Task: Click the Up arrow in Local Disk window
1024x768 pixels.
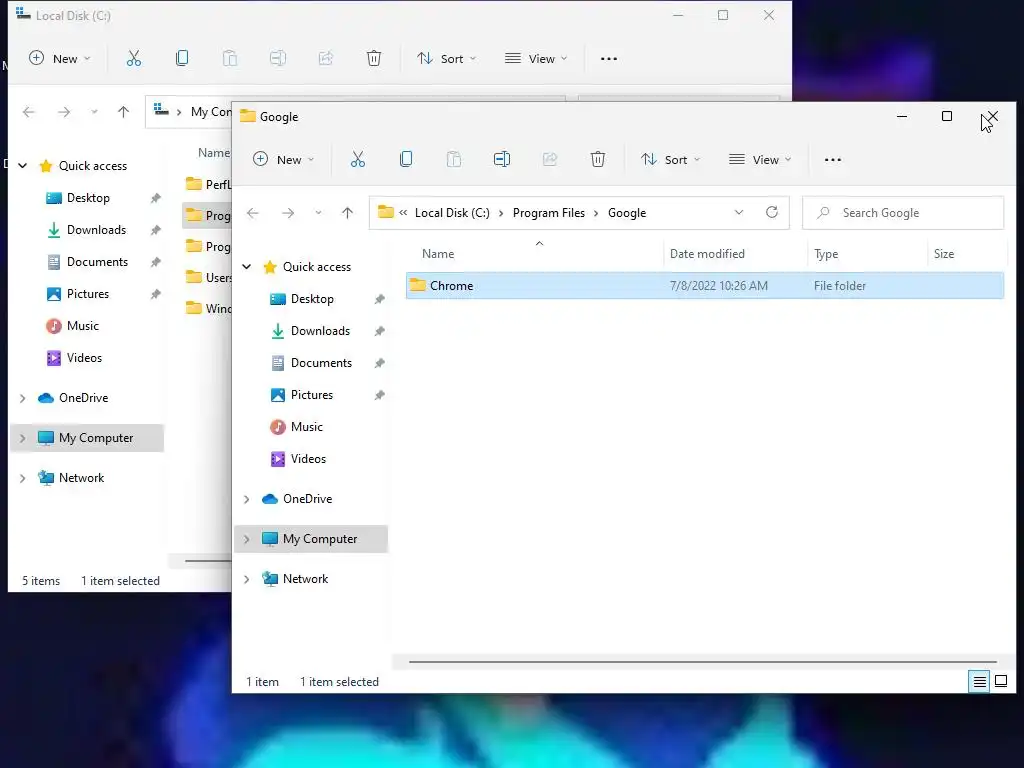Action: [x=123, y=112]
